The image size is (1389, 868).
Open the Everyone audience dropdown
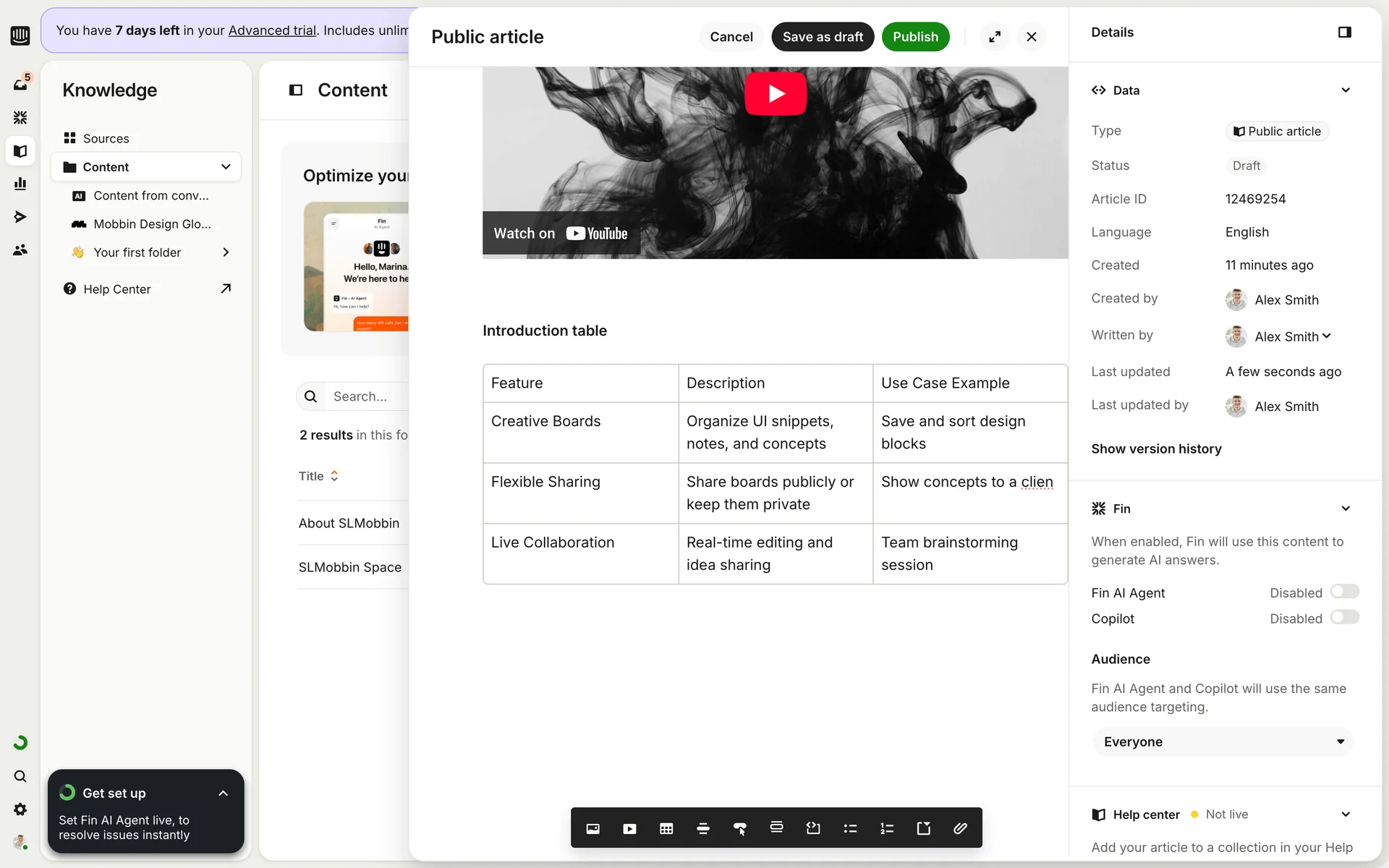1223,742
